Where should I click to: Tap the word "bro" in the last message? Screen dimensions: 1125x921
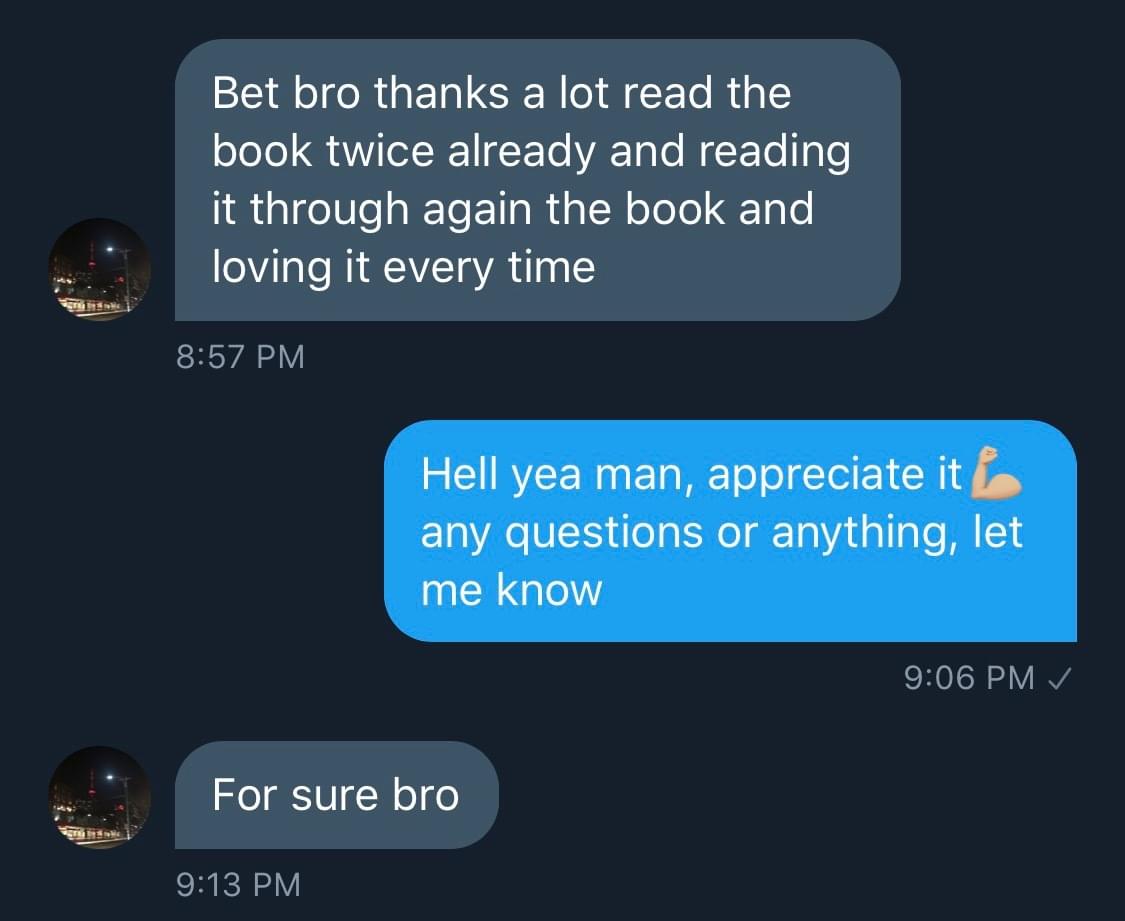tap(425, 795)
